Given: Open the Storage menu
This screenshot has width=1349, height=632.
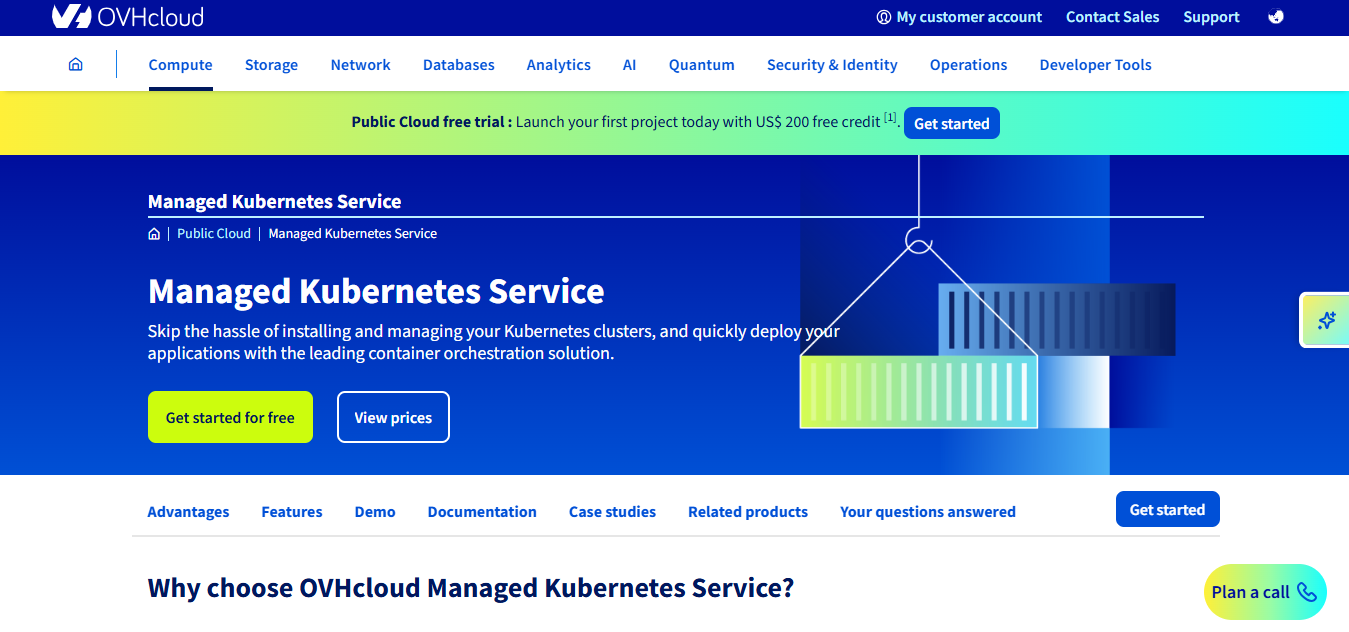Looking at the screenshot, I should (x=271, y=65).
